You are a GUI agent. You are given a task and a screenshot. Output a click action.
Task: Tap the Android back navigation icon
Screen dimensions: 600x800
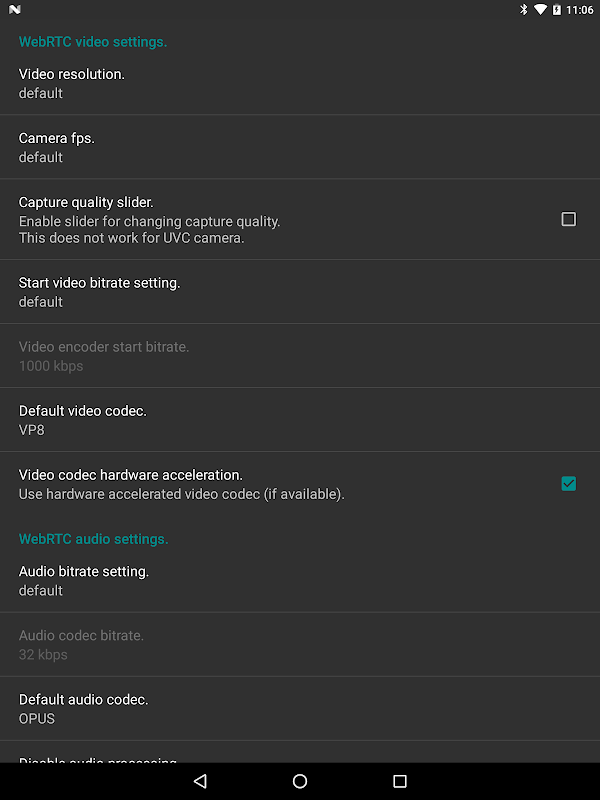(x=200, y=781)
